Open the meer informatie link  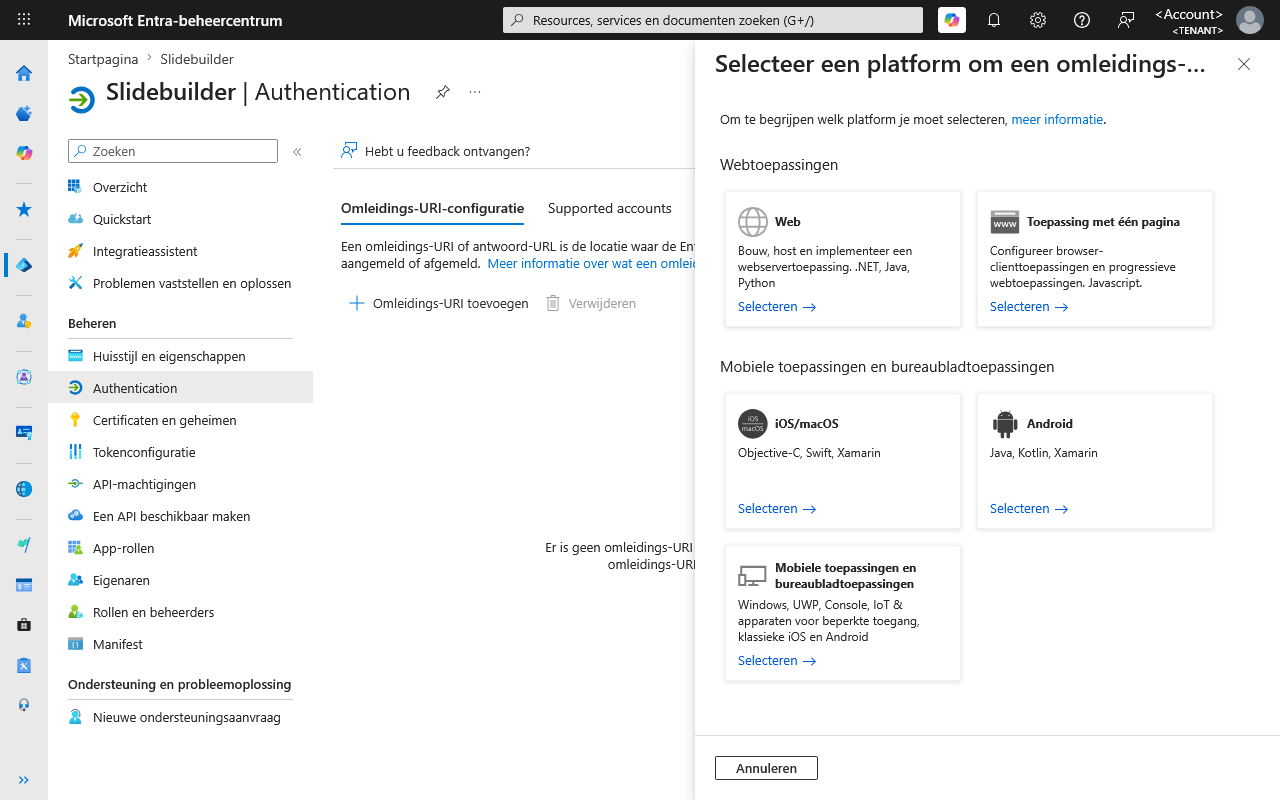click(x=1057, y=119)
